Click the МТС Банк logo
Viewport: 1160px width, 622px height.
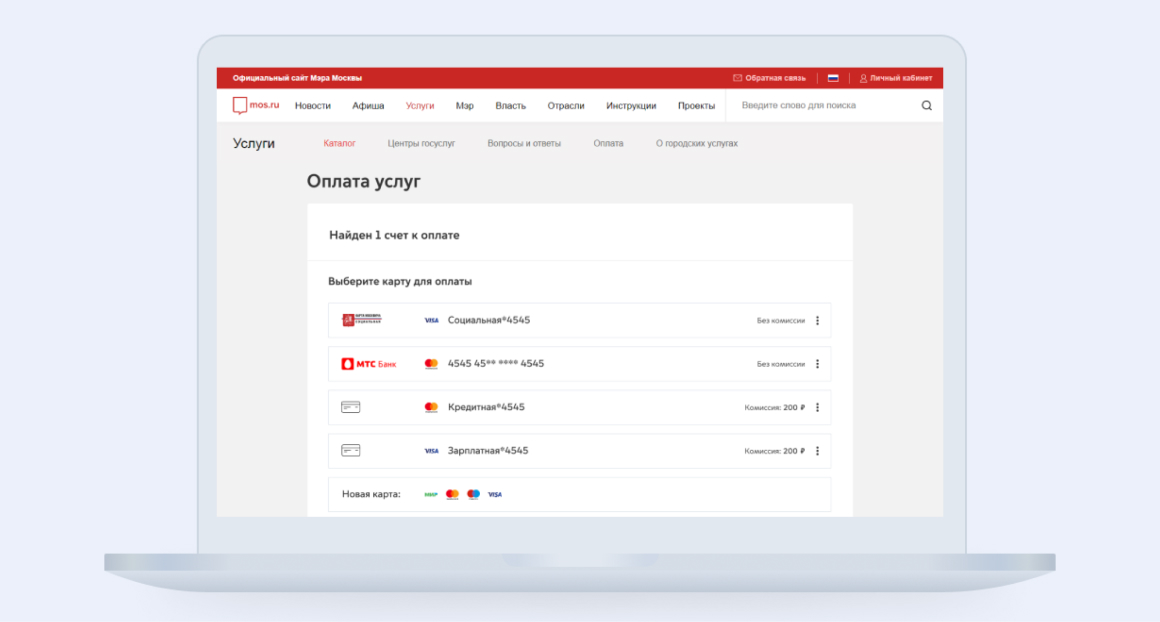(369, 364)
